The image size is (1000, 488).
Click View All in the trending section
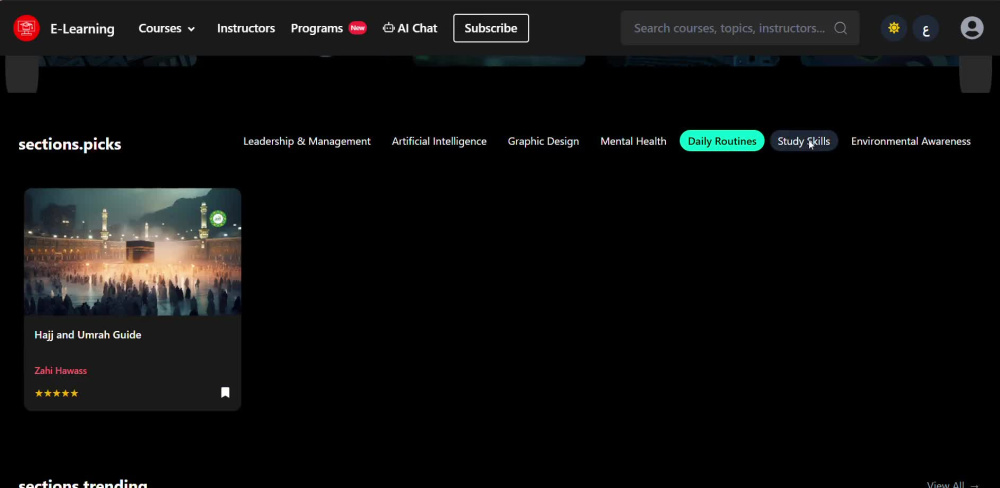click(x=952, y=484)
